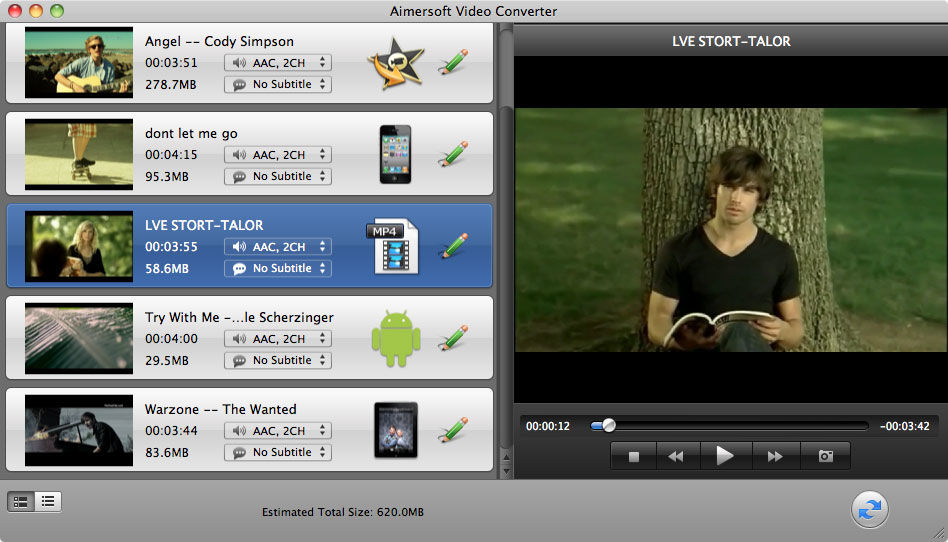Open subtitle dropdown for Angel
This screenshot has height=542, width=948.
coord(278,84)
